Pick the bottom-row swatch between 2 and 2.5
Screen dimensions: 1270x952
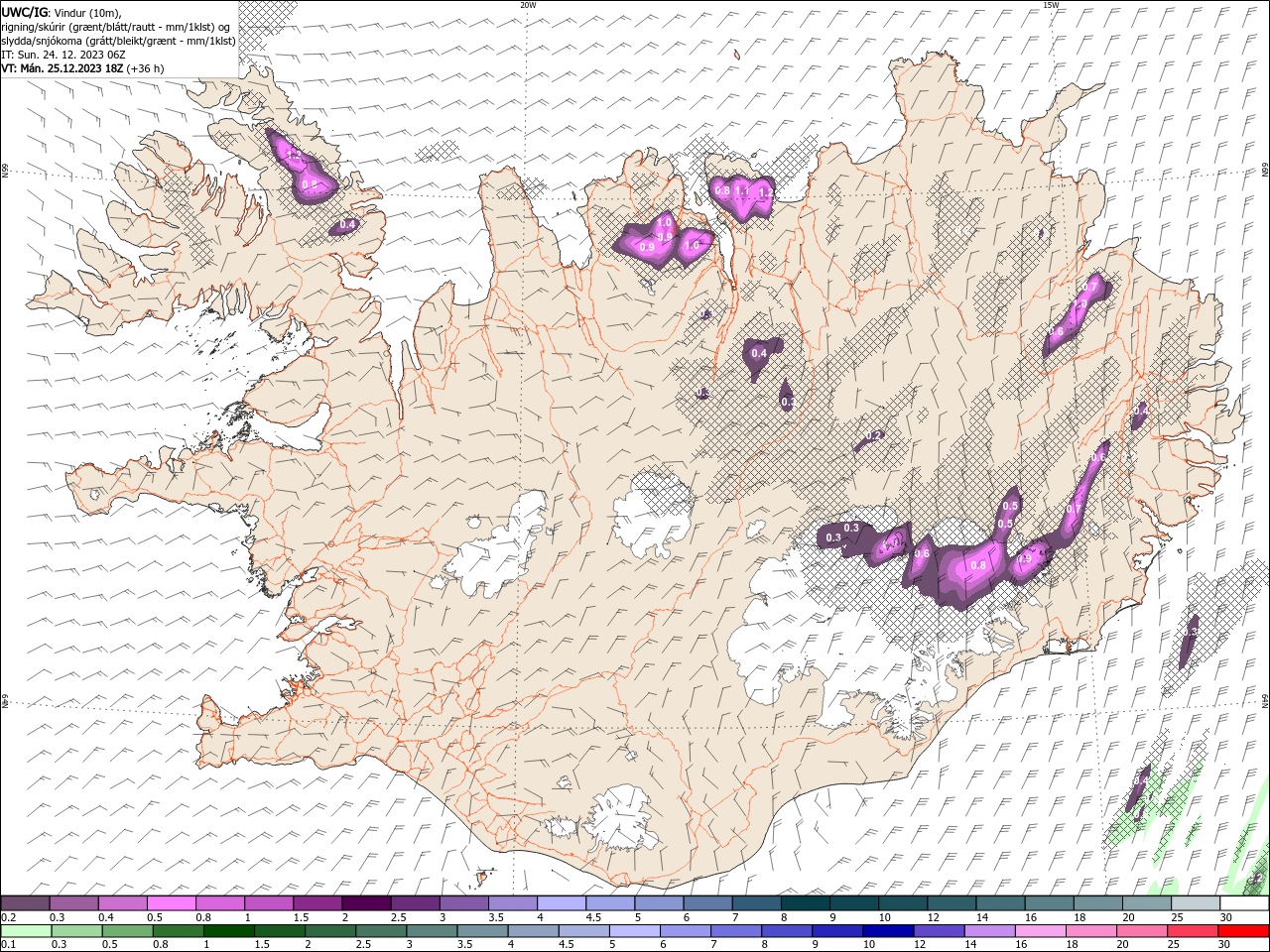tap(329, 931)
